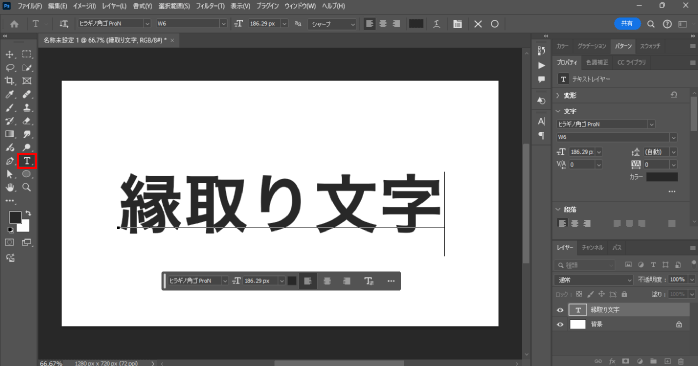Image resolution: width=698 pixels, height=366 pixels.
Task: Toggle right align in options bar
Action: click(397, 24)
